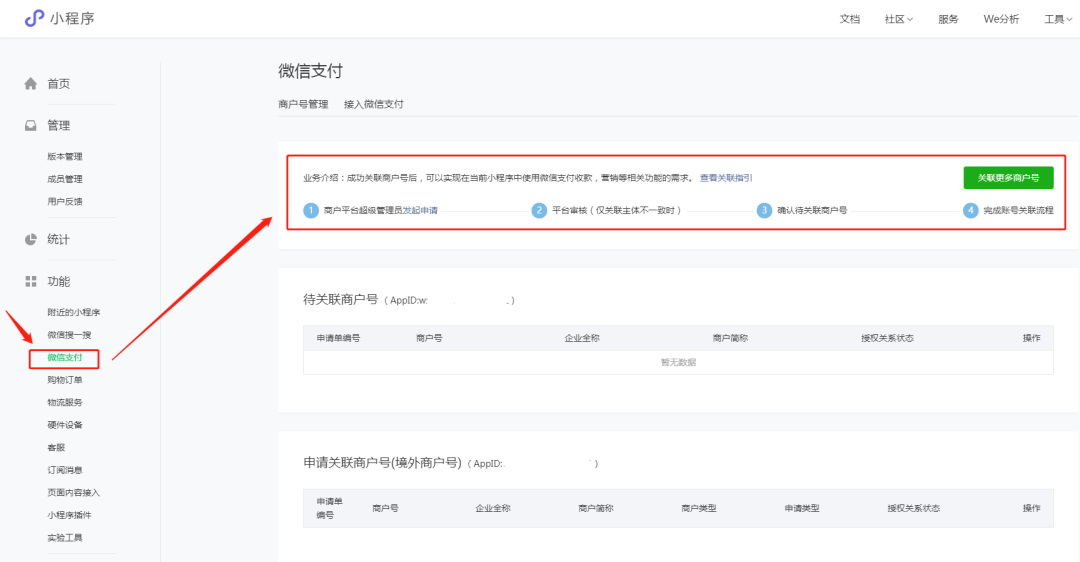Open We分析 in top navigation
1080x562 pixels.
pyautogui.click(x=1001, y=19)
